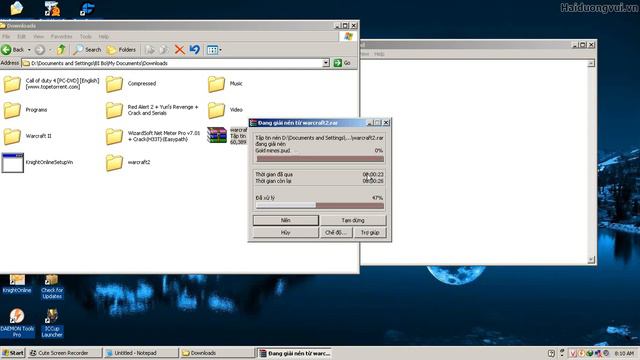Screen dimensions: 640x360
Task: Click the WinRAR icon in dialog title bar
Action: pos(253,123)
